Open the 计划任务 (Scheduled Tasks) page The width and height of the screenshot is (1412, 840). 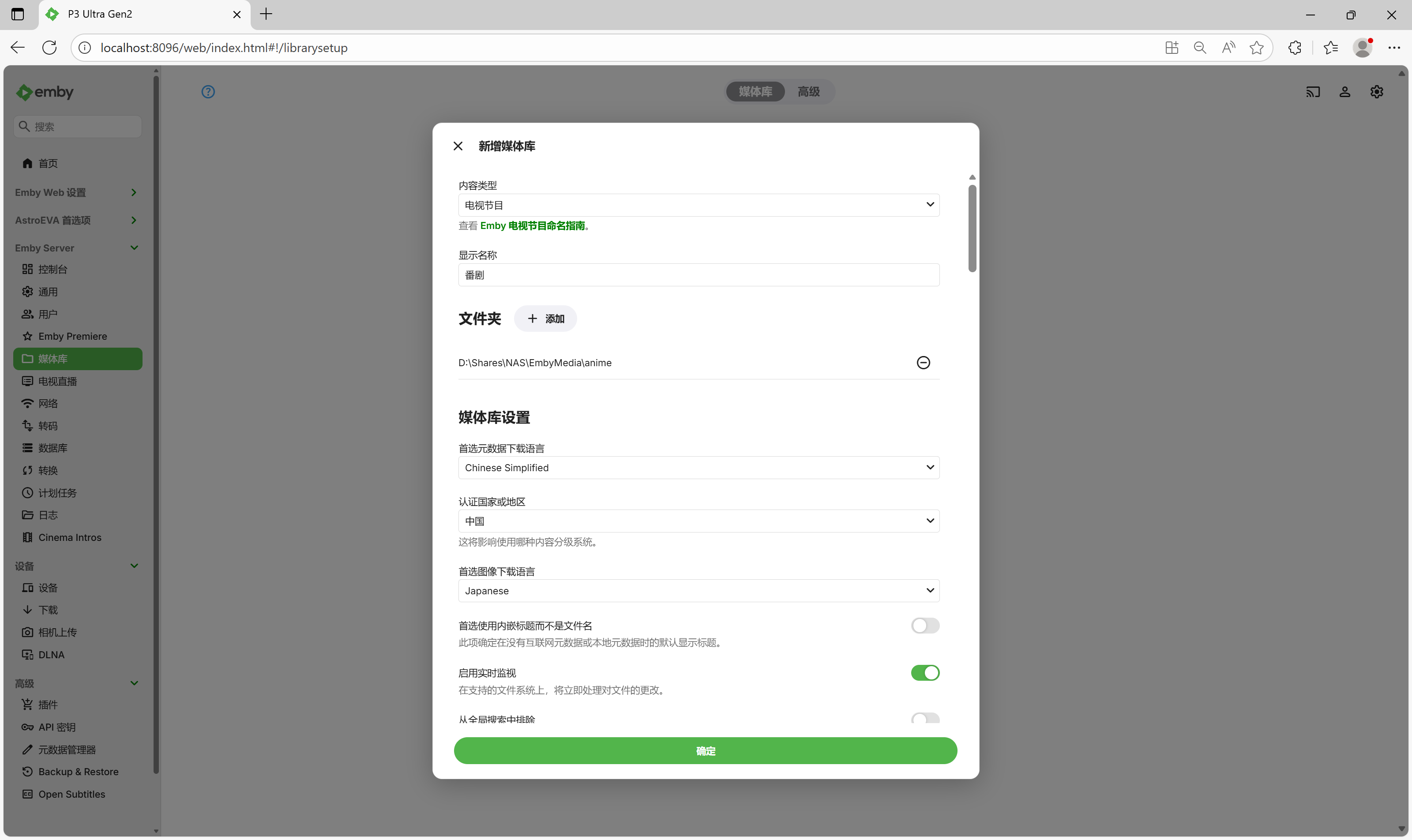click(56, 492)
